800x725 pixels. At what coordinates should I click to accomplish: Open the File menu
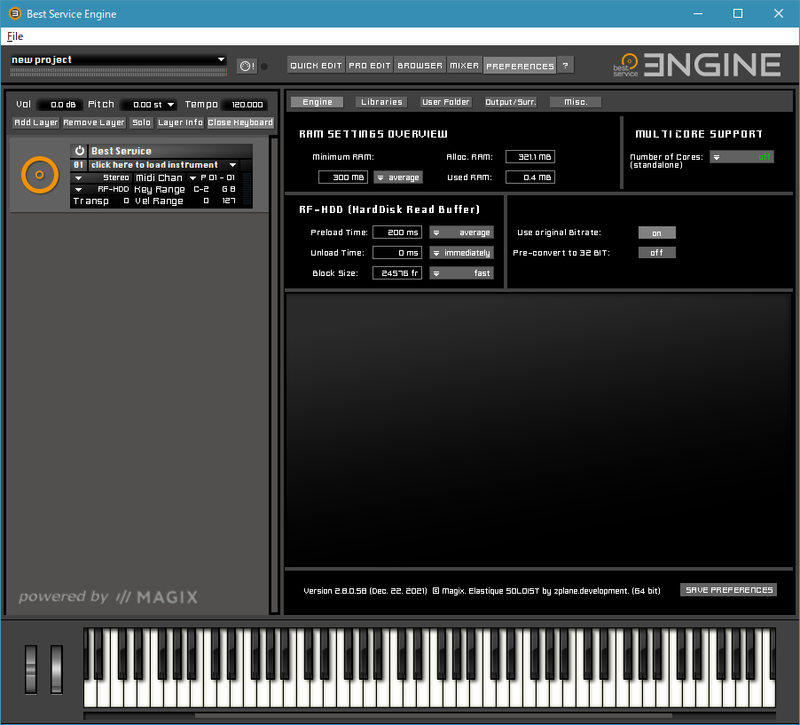tap(15, 36)
